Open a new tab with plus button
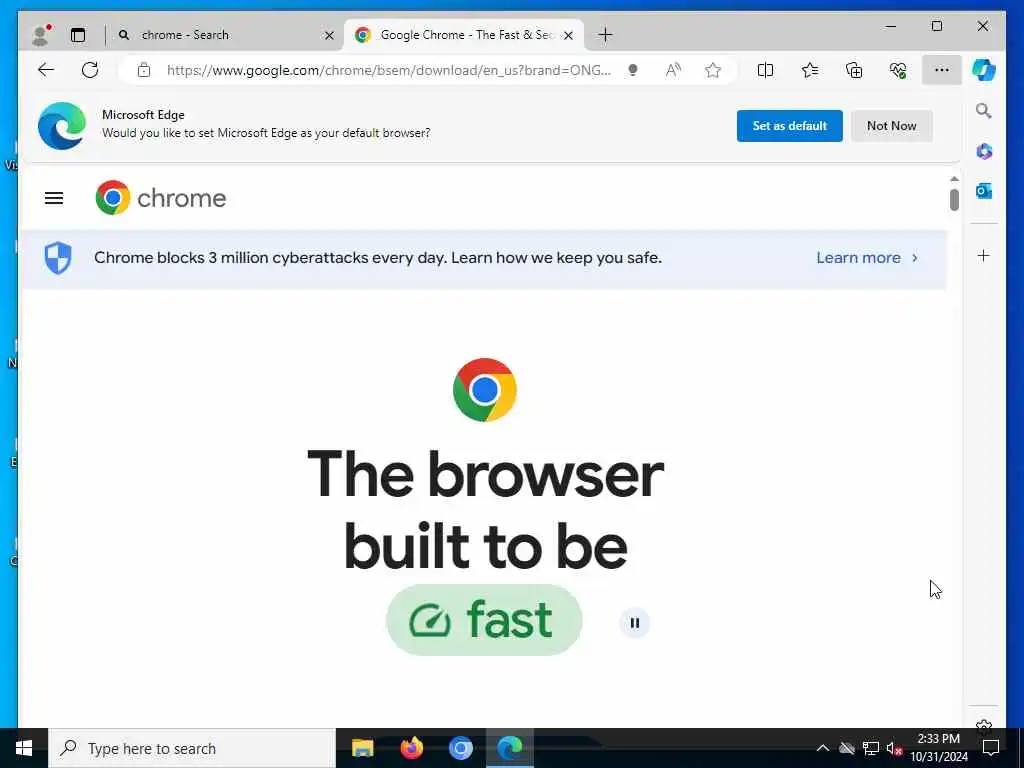The image size is (1024, 768). pyautogui.click(x=605, y=35)
